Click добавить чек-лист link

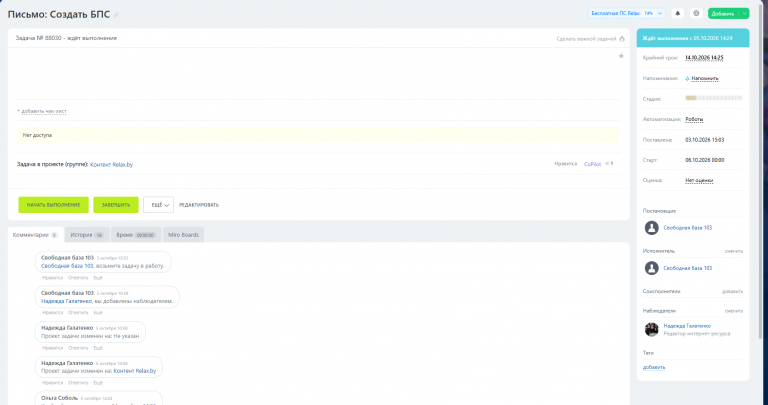pyautogui.click(x=42, y=111)
